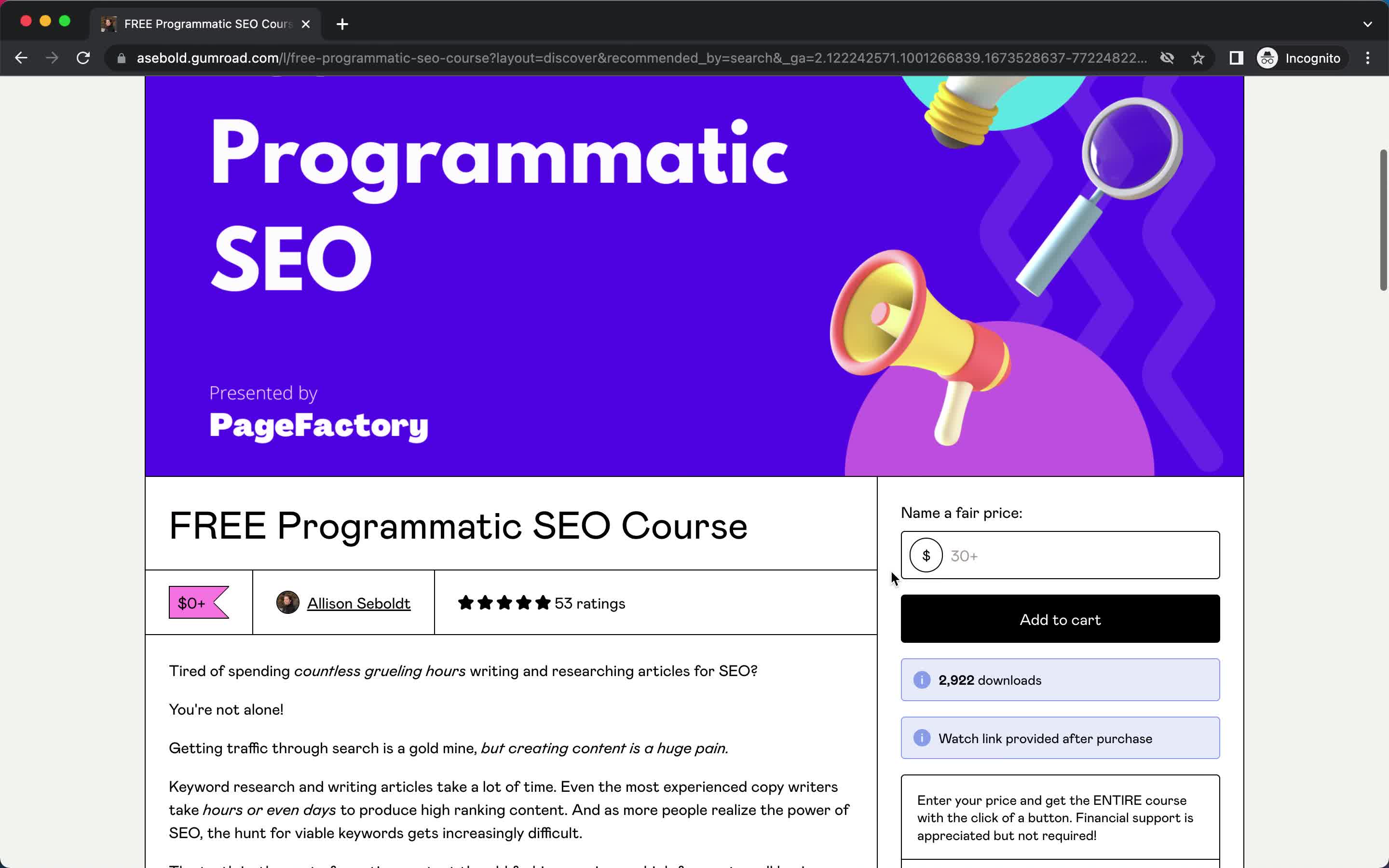Click the info icon next to downloads count
1389x868 pixels.
tap(921, 680)
